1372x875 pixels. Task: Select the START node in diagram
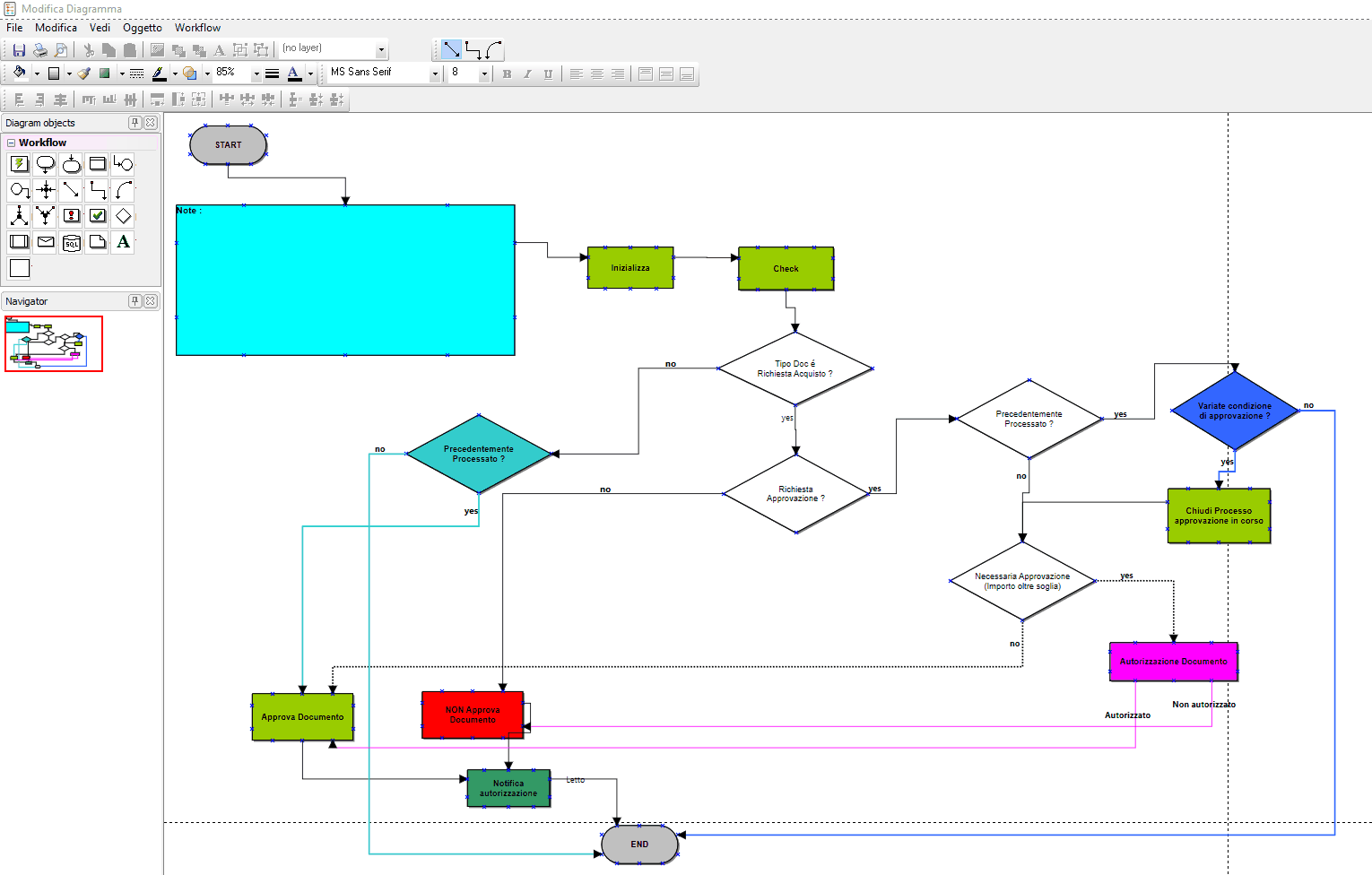pos(228,144)
